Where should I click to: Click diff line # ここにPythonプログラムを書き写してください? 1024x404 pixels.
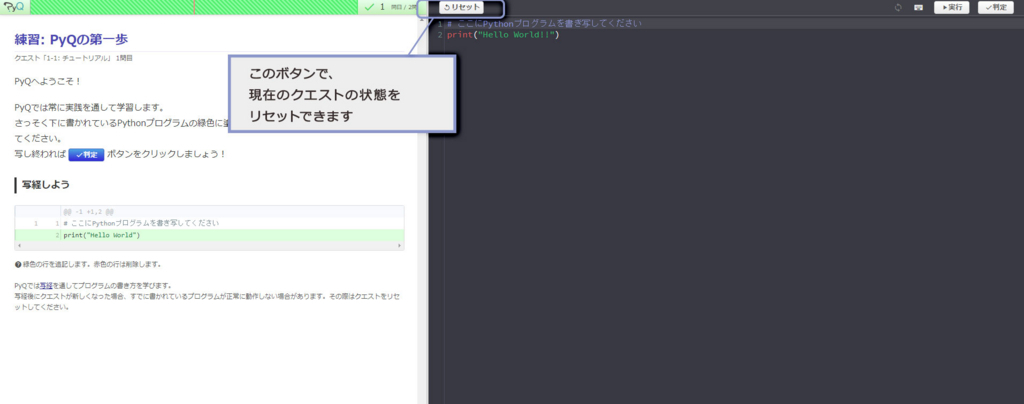[x=141, y=224]
